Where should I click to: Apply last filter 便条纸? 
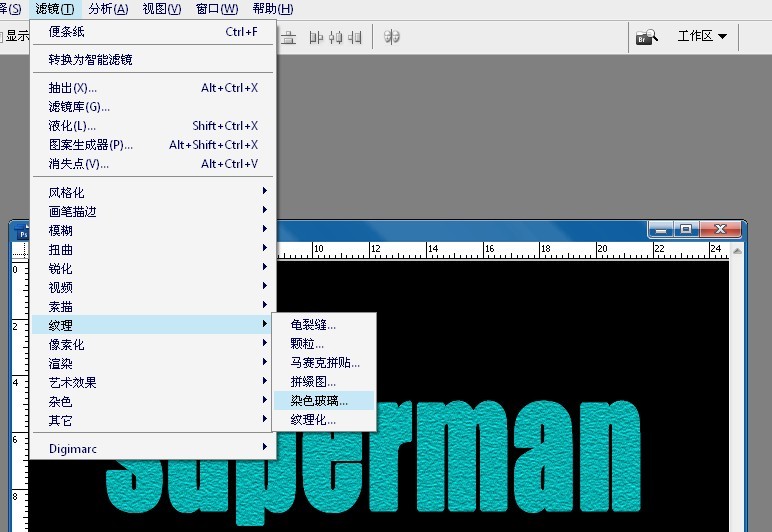(x=153, y=32)
